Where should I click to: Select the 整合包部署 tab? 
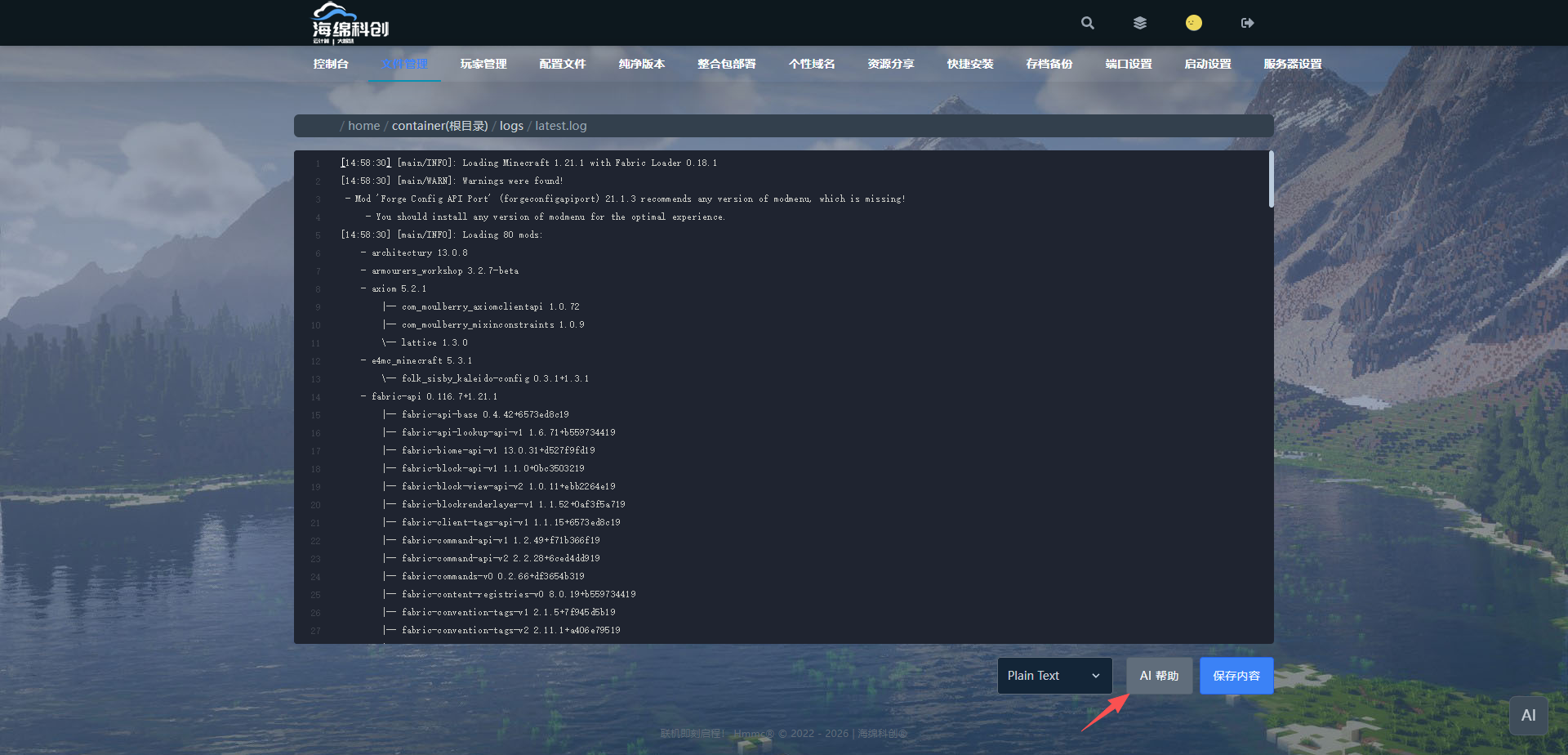727,64
